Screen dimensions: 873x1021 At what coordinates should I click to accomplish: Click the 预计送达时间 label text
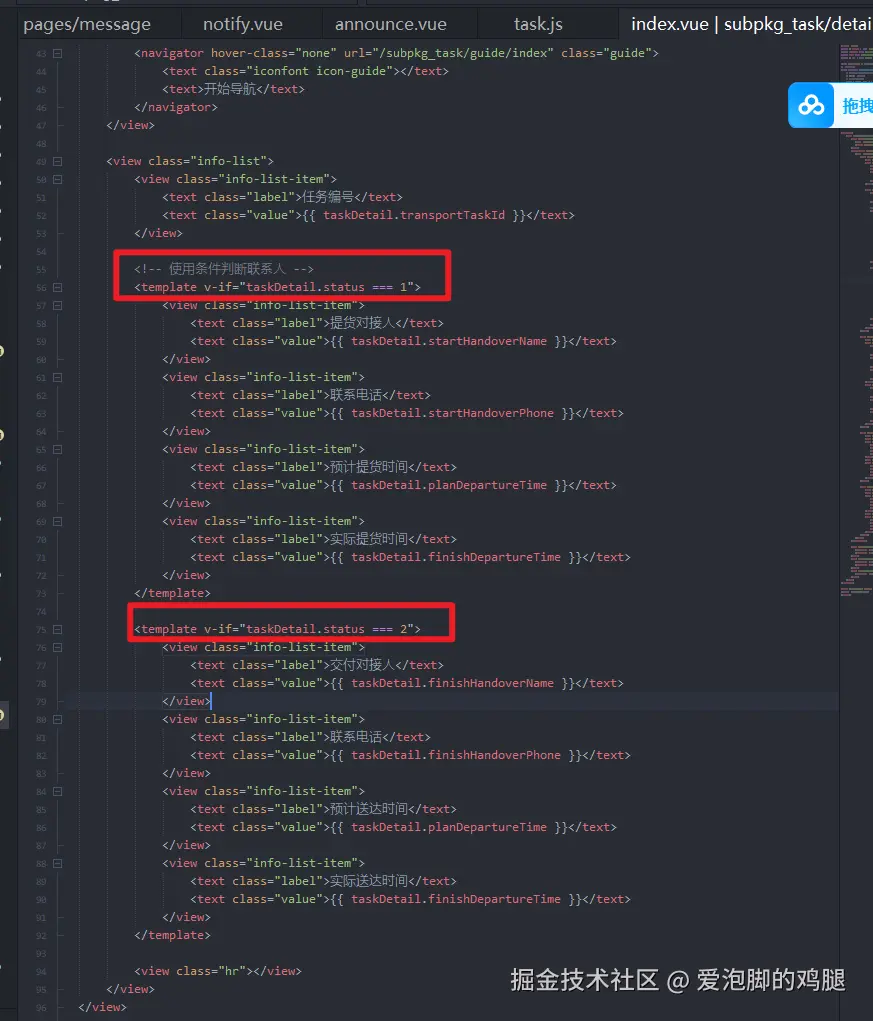click(x=368, y=809)
